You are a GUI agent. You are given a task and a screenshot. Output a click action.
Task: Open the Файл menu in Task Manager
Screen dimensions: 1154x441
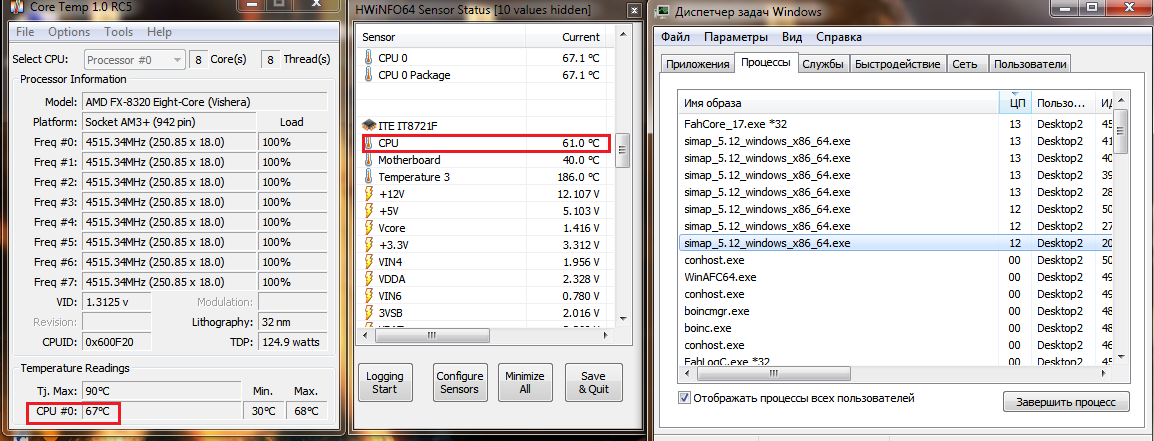tap(676, 38)
